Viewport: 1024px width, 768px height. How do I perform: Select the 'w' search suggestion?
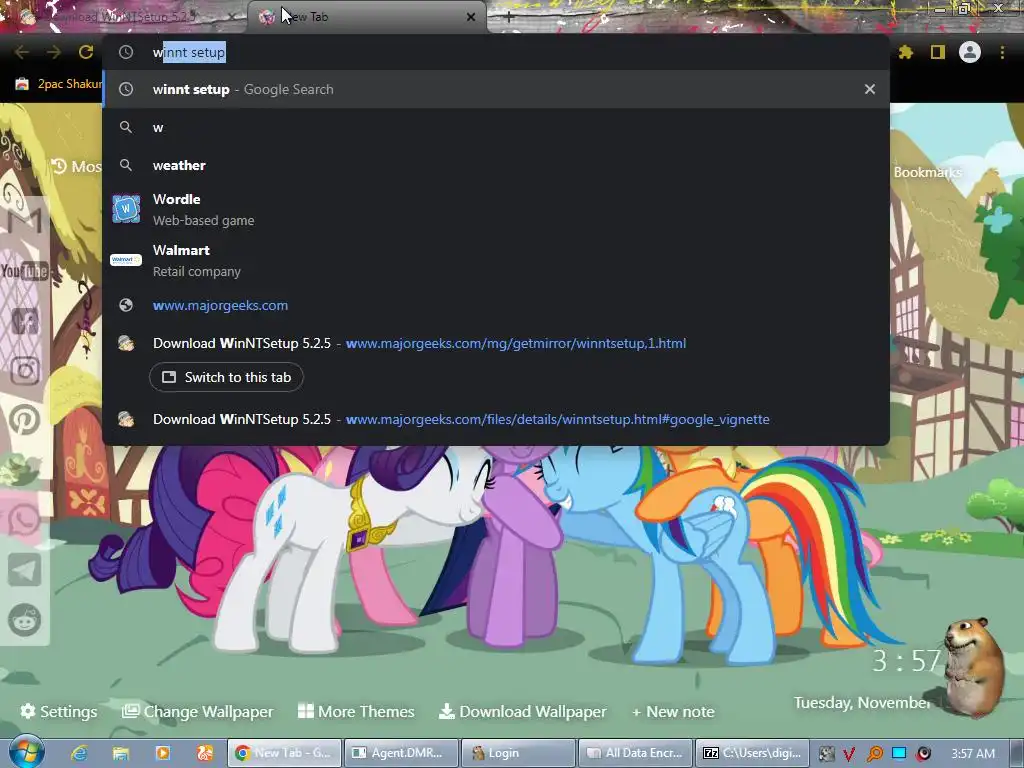pos(496,127)
